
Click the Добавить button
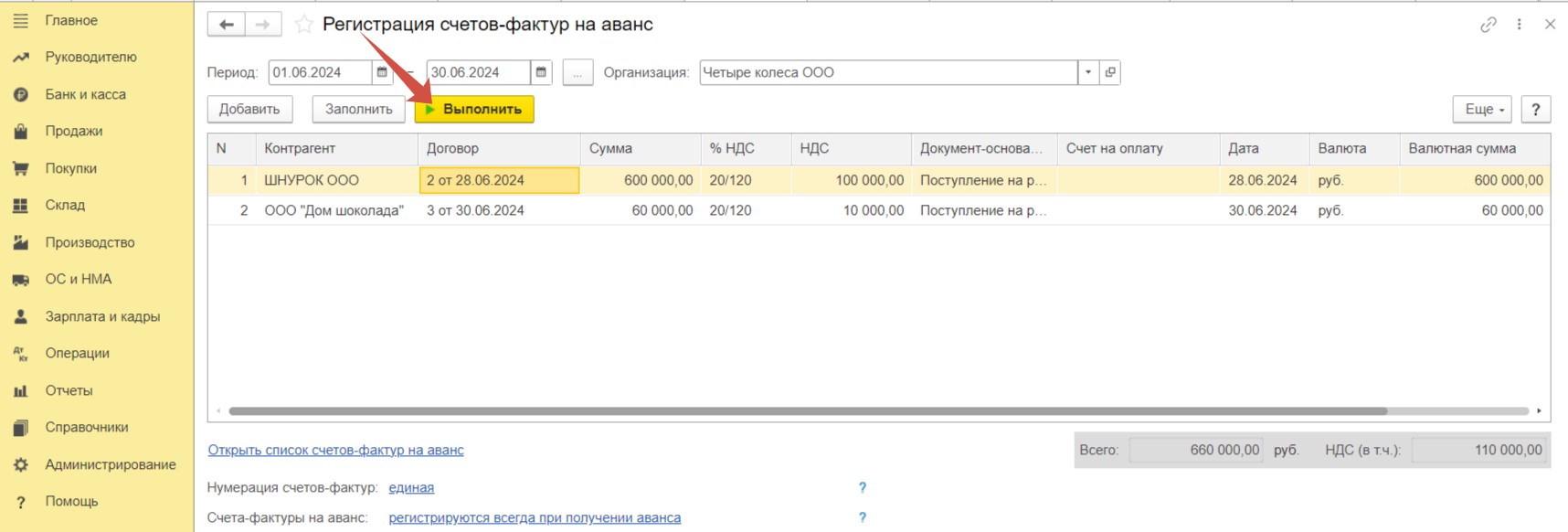(249, 109)
